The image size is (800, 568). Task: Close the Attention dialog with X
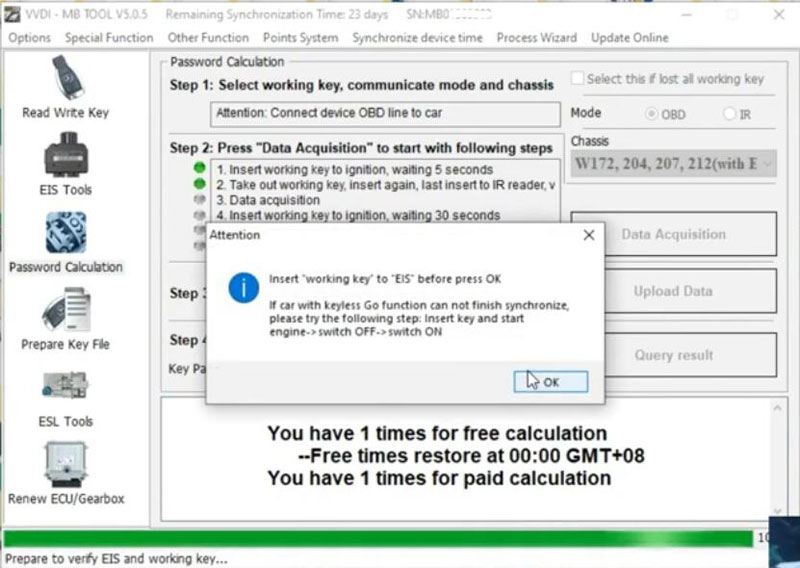click(x=589, y=235)
